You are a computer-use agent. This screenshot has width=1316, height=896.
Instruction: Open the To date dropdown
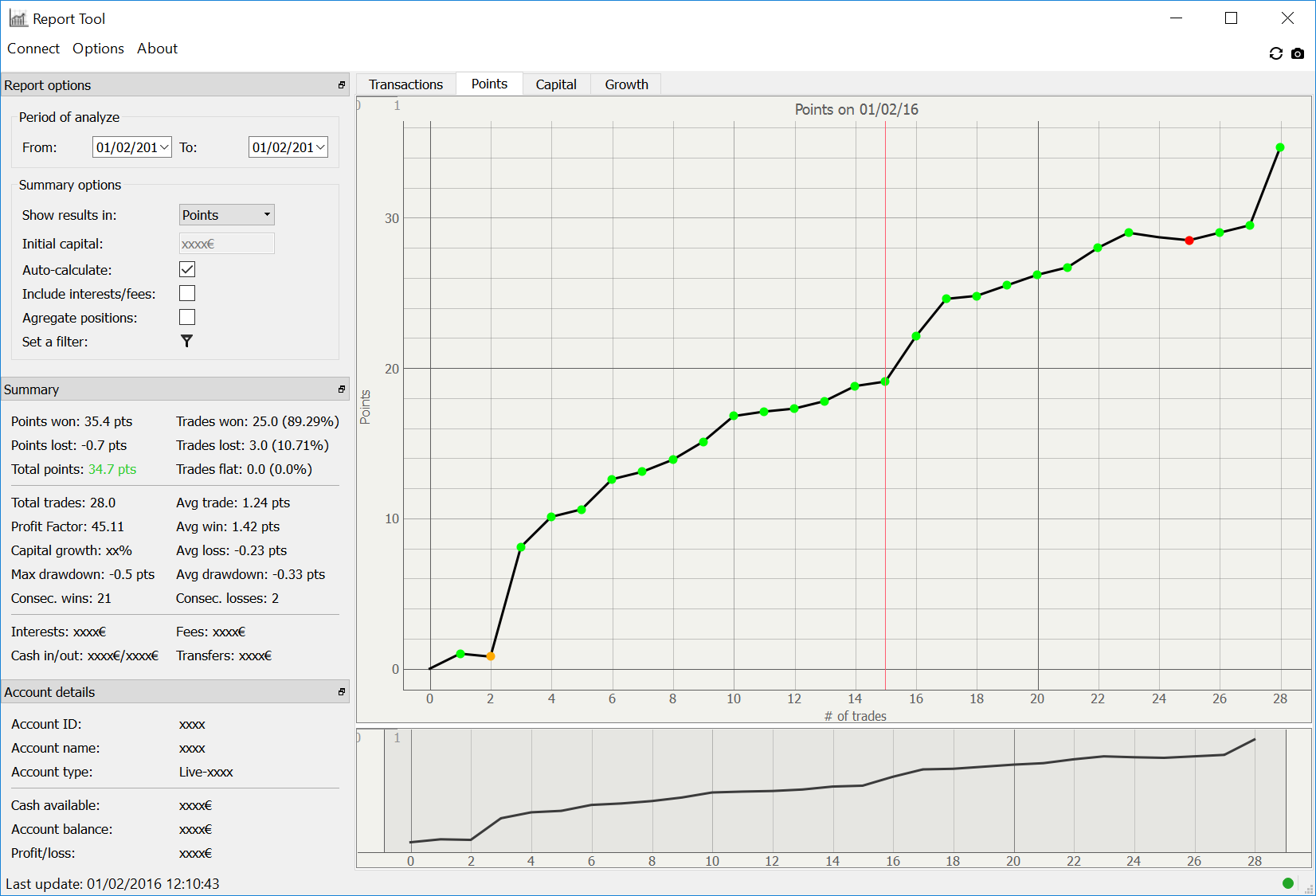pos(320,147)
